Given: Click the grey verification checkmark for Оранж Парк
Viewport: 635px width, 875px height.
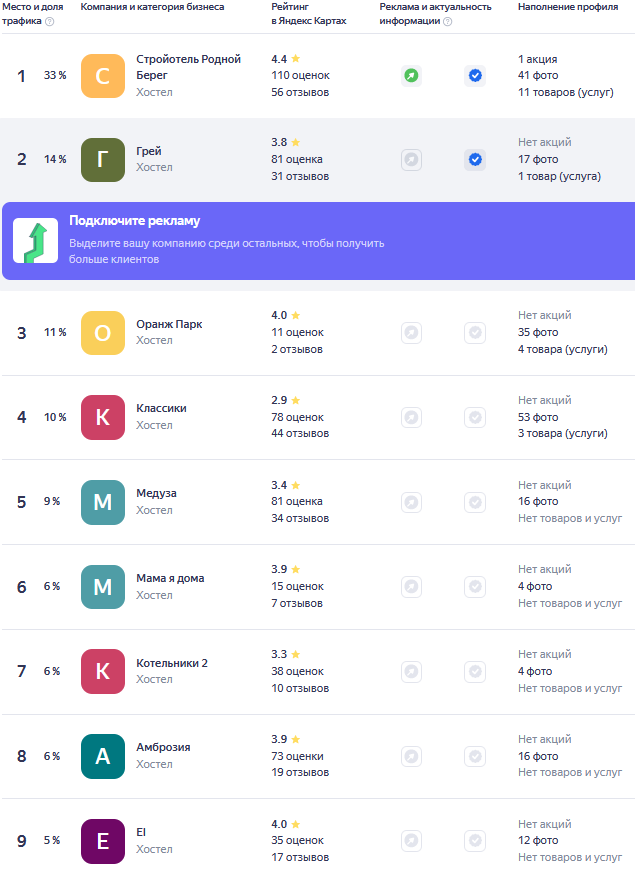Looking at the screenshot, I should point(475,333).
